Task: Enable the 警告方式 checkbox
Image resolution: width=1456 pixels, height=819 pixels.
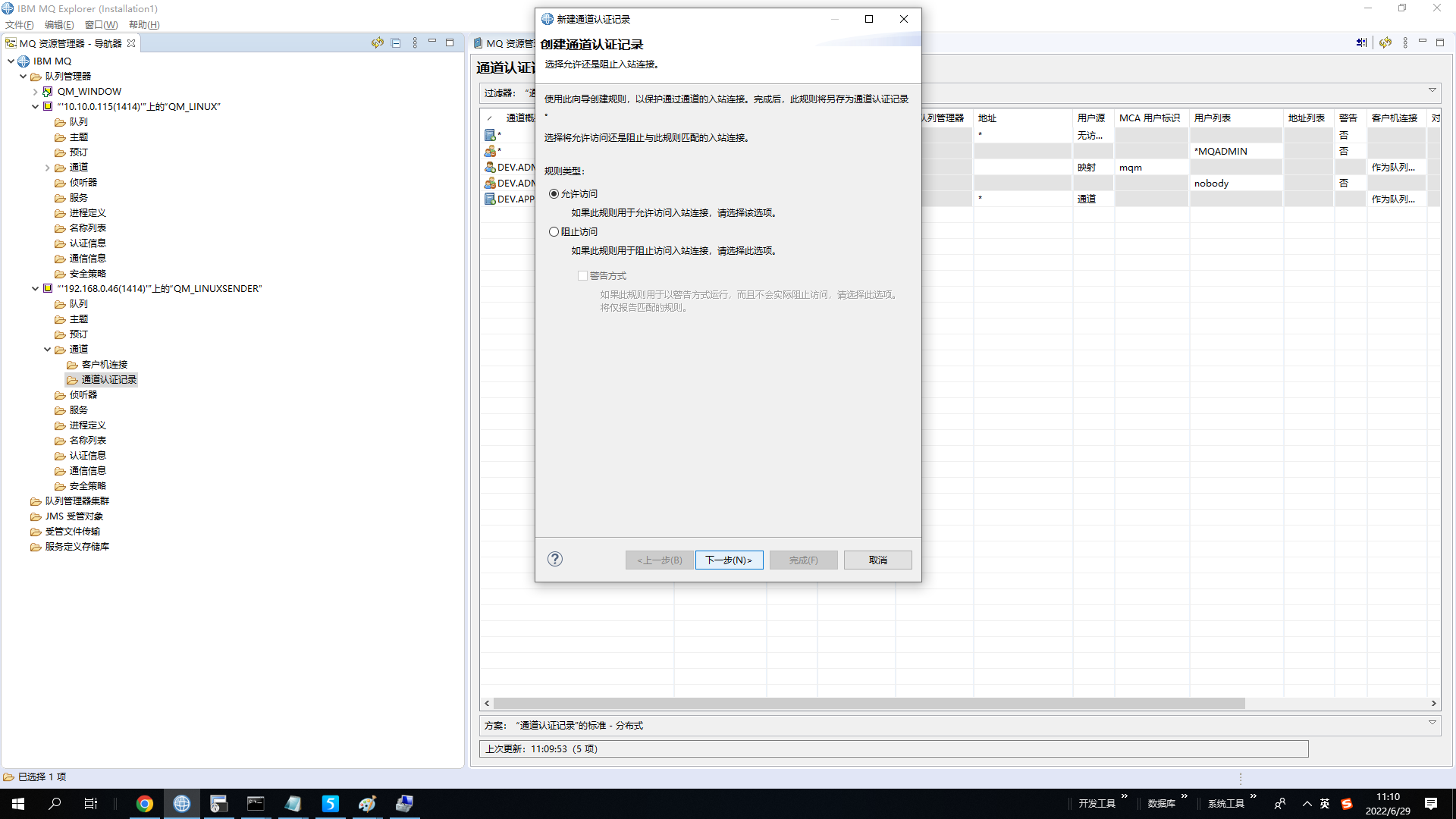Action: [x=583, y=275]
